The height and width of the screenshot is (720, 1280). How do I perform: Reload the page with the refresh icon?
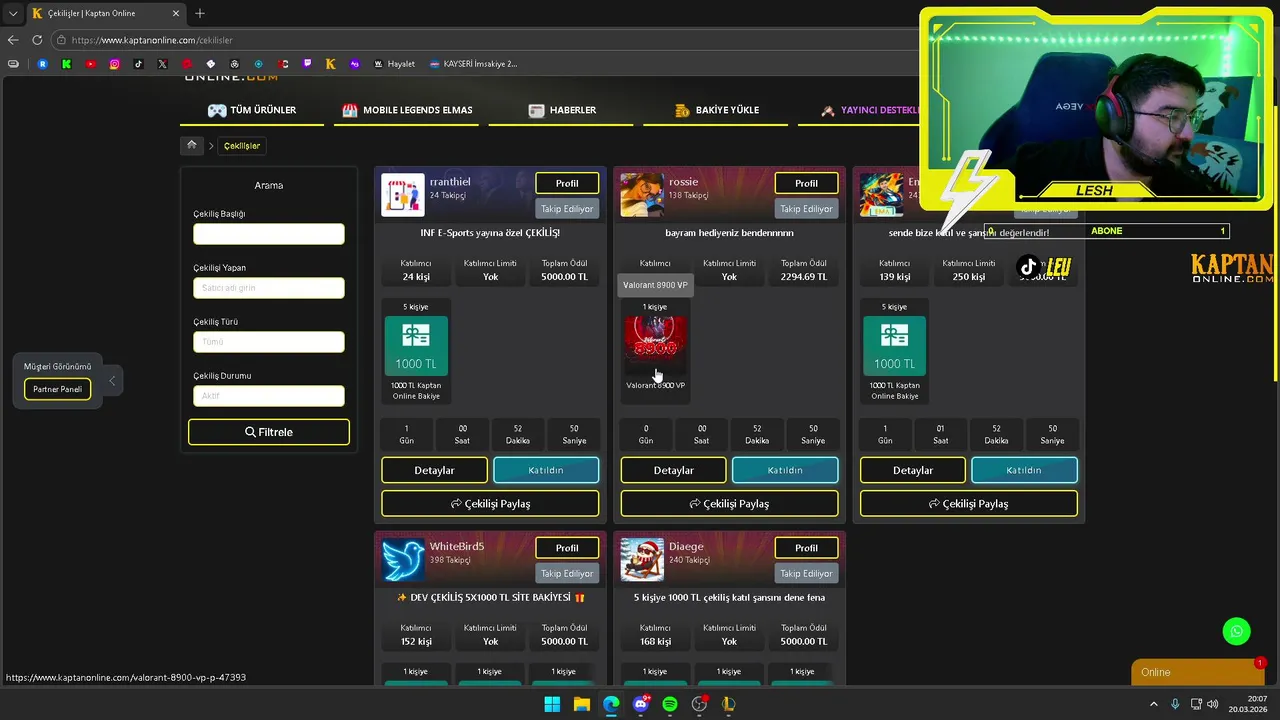(37, 40)
